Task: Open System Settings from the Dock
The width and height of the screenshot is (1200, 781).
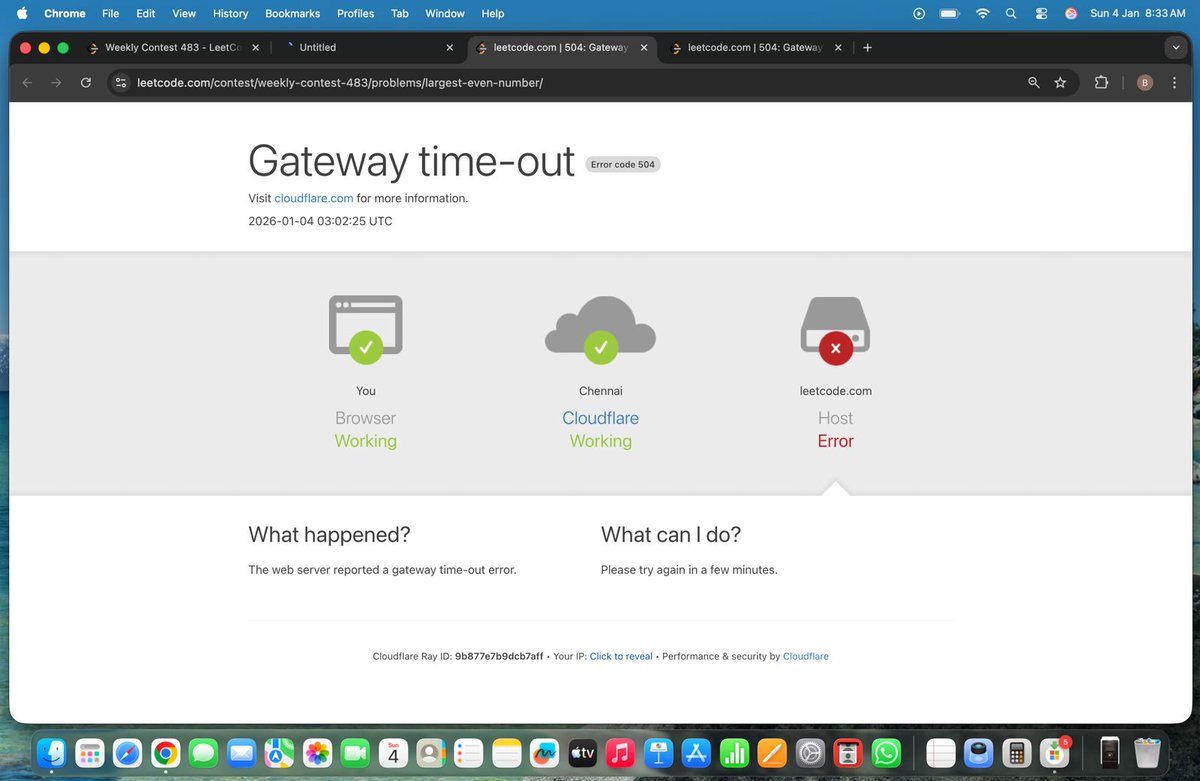Action: coord(810,752)
